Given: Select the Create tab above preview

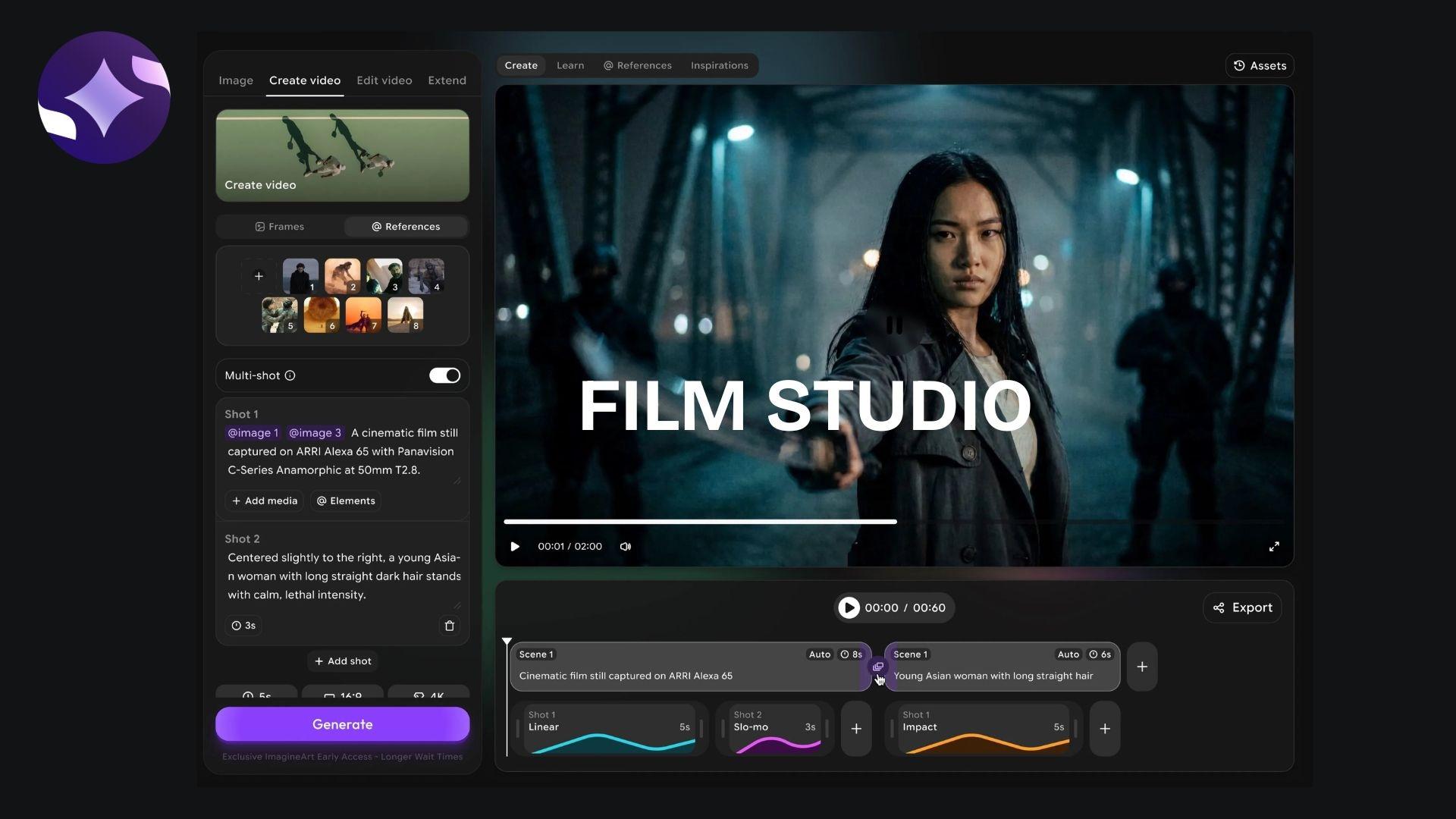Looking at the screenshot, I should (521, 65).
